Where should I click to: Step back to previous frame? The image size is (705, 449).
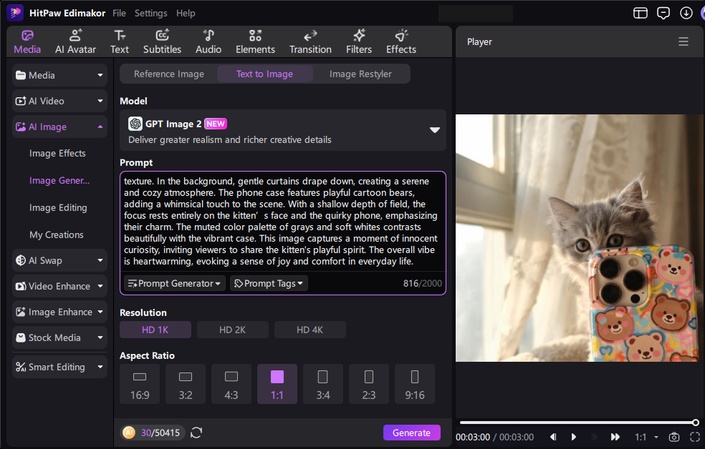coord(553,437)
